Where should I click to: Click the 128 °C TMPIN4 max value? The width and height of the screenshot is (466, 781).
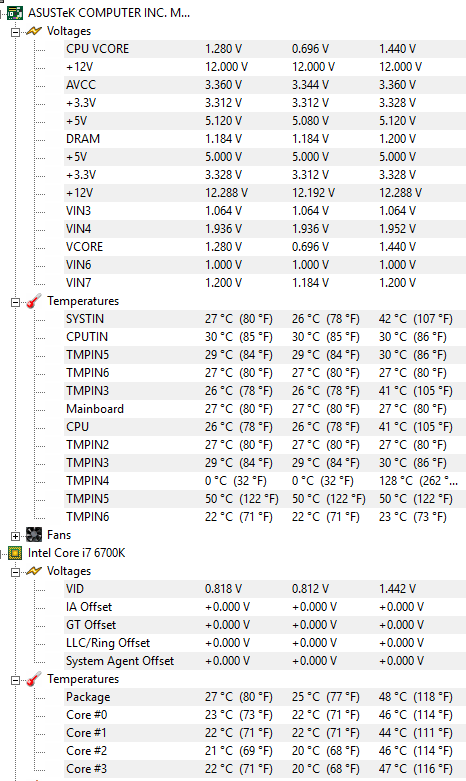tap(418, 481)
